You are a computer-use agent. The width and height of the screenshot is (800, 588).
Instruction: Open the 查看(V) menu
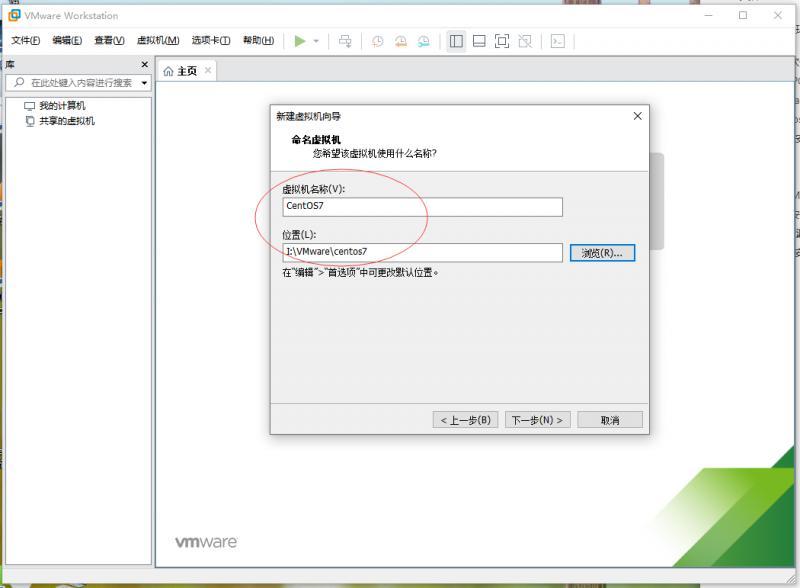[x=109, y=40]
